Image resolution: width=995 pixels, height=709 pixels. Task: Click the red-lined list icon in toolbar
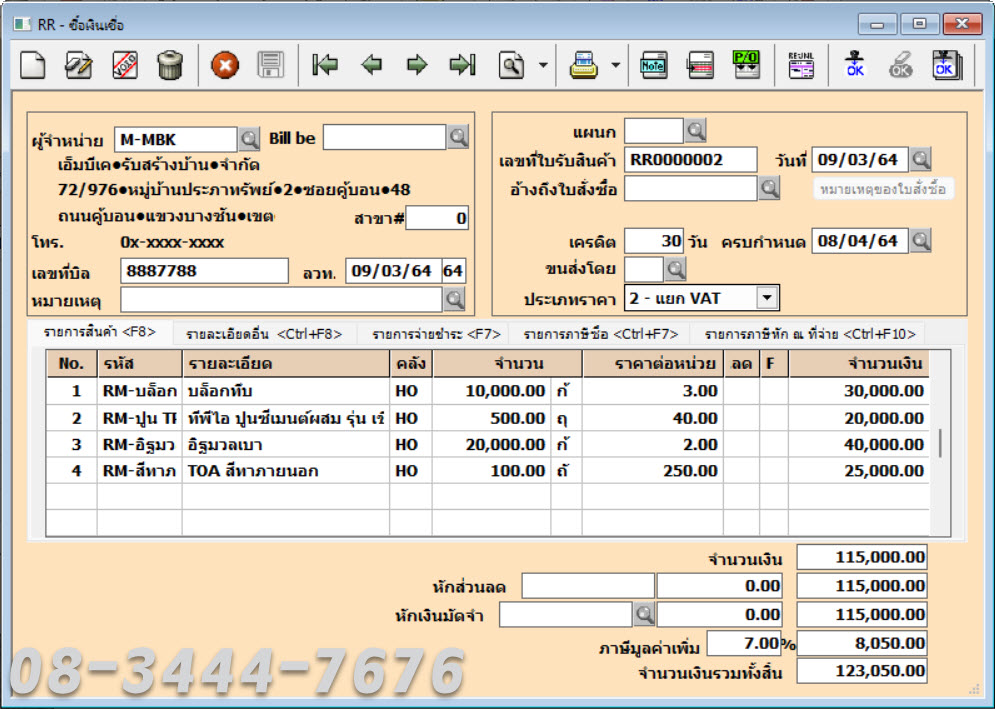[x=700, y=65]
